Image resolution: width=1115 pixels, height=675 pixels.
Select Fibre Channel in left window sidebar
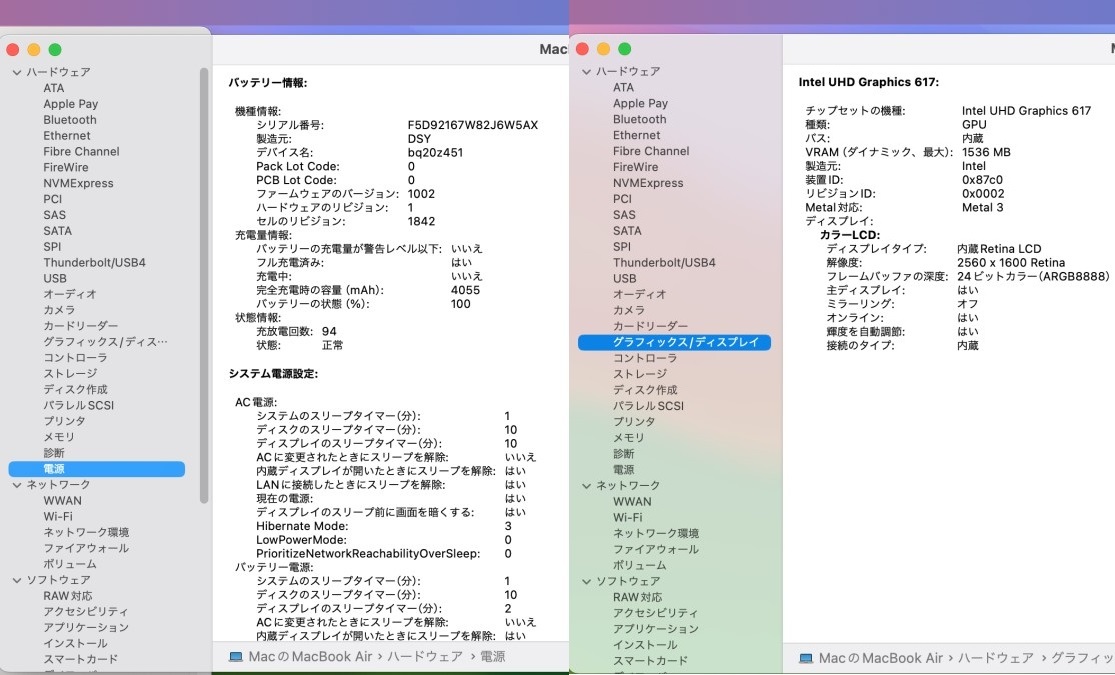tap(81, 152)
